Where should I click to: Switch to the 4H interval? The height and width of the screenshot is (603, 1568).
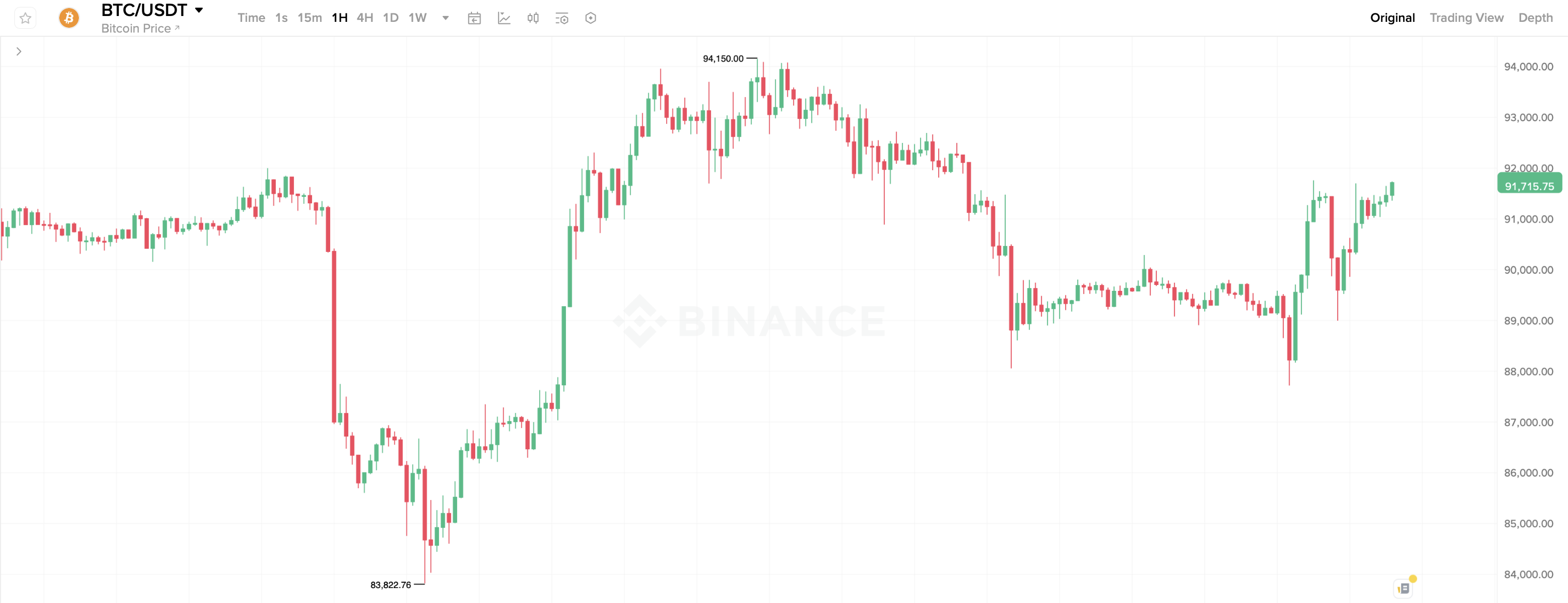pos(365,18)
